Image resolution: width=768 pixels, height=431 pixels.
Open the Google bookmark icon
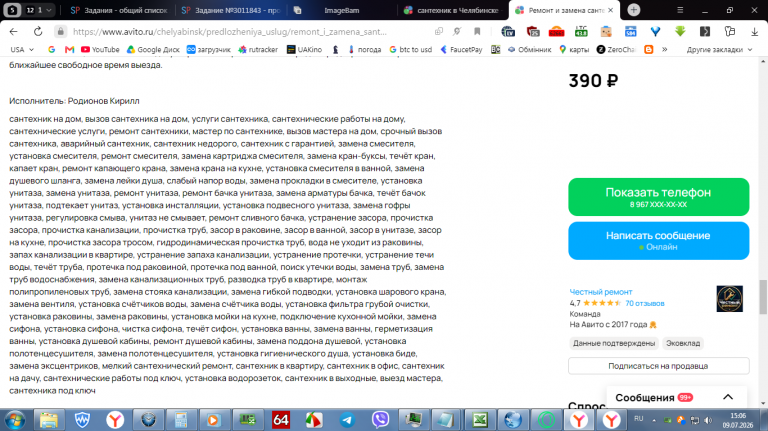click(x=51, y=49)
